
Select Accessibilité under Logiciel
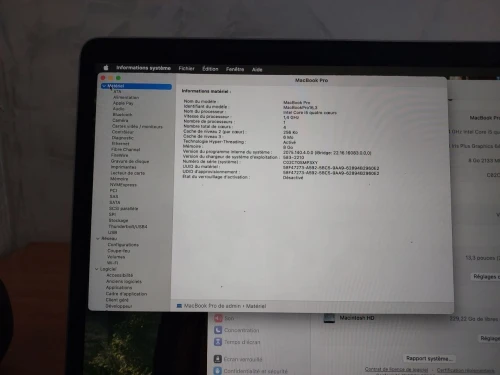pos(120,275)
